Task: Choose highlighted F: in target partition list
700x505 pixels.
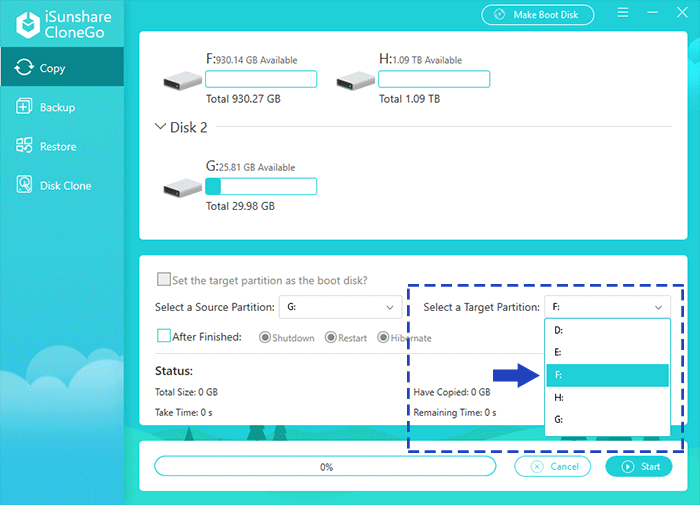Action: coord(607,375)
